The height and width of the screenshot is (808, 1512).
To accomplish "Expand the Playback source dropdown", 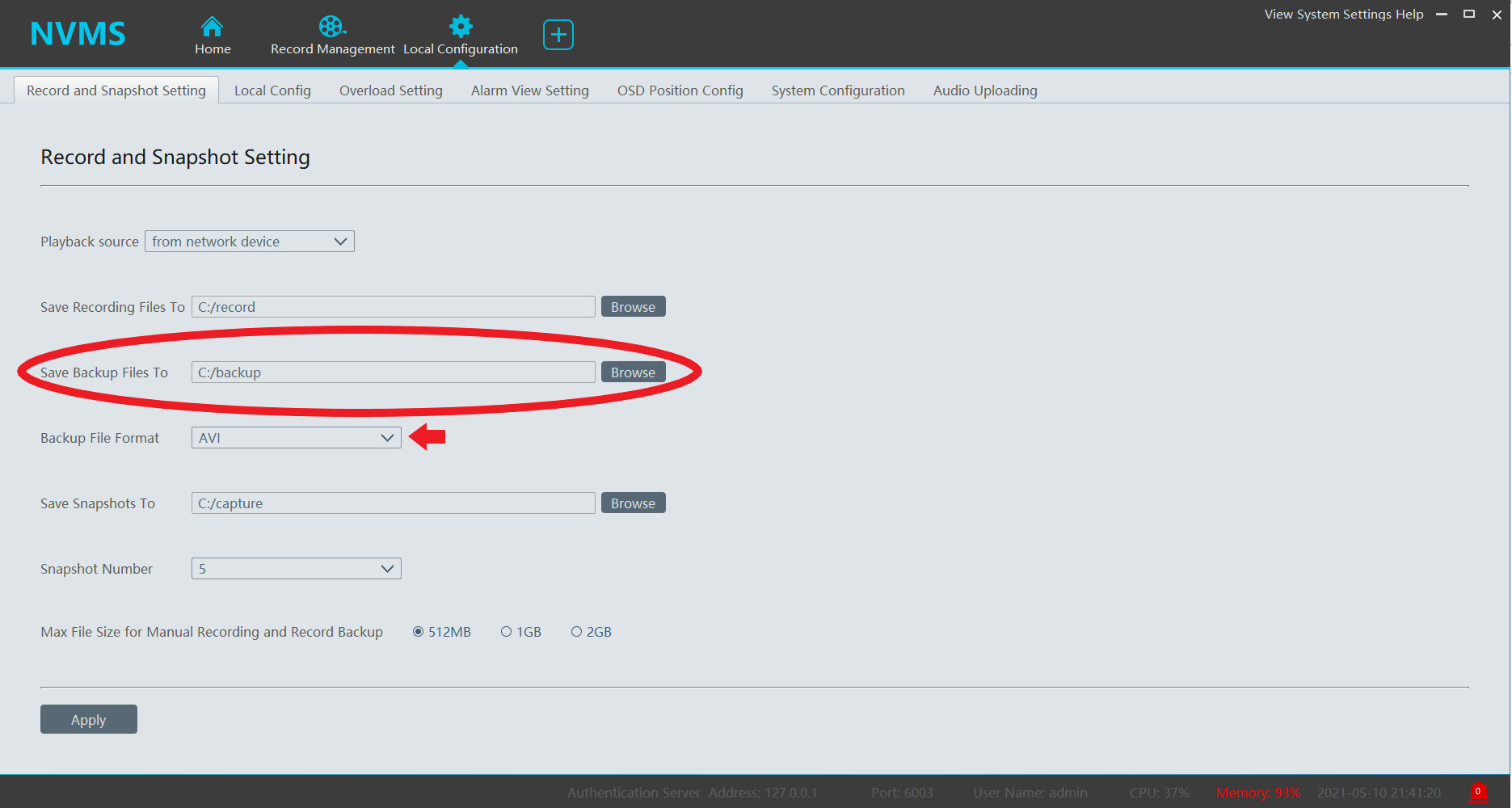I will coord(249,242).
